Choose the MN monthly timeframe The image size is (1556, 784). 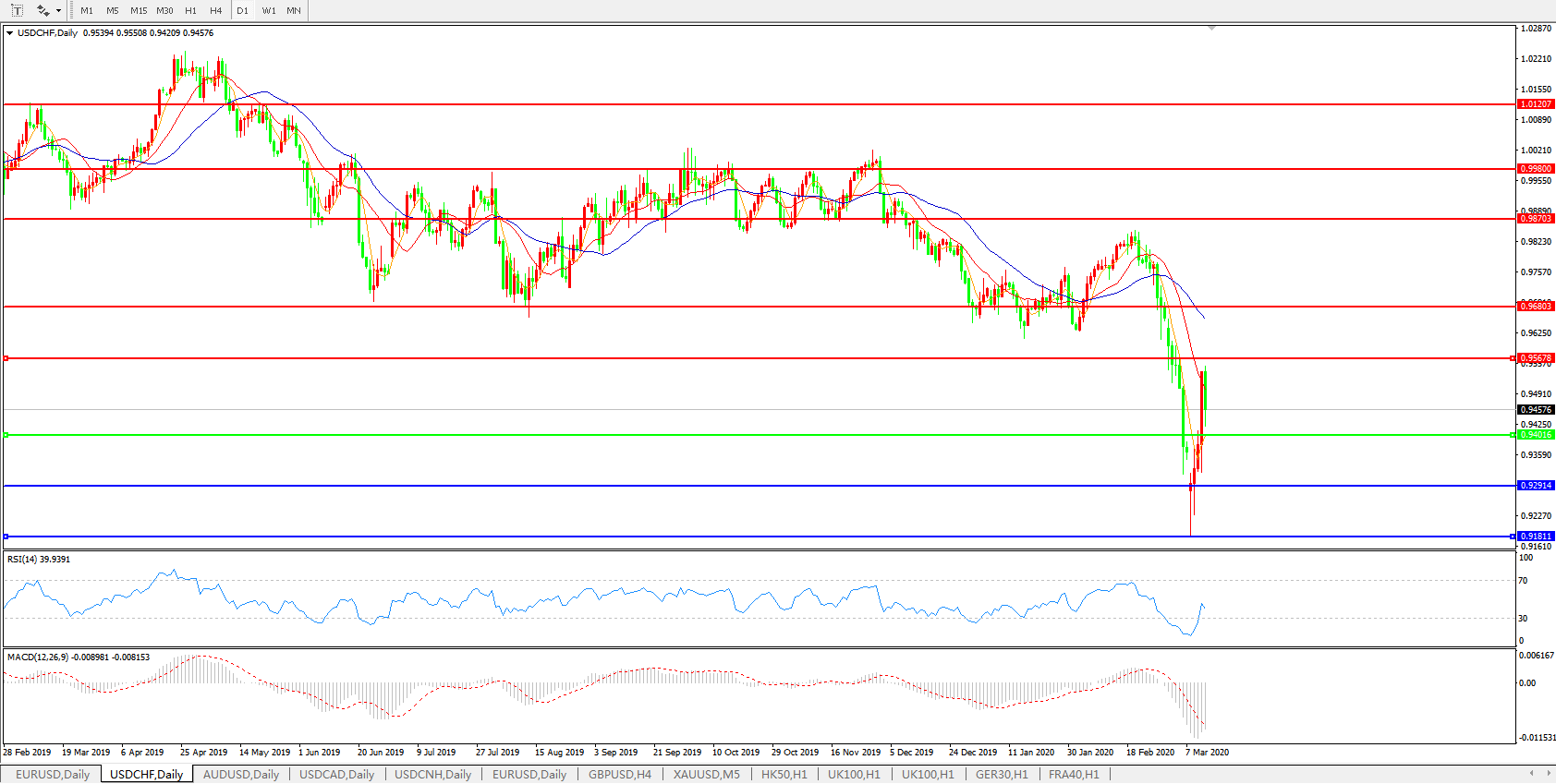(x=294, y=11)
